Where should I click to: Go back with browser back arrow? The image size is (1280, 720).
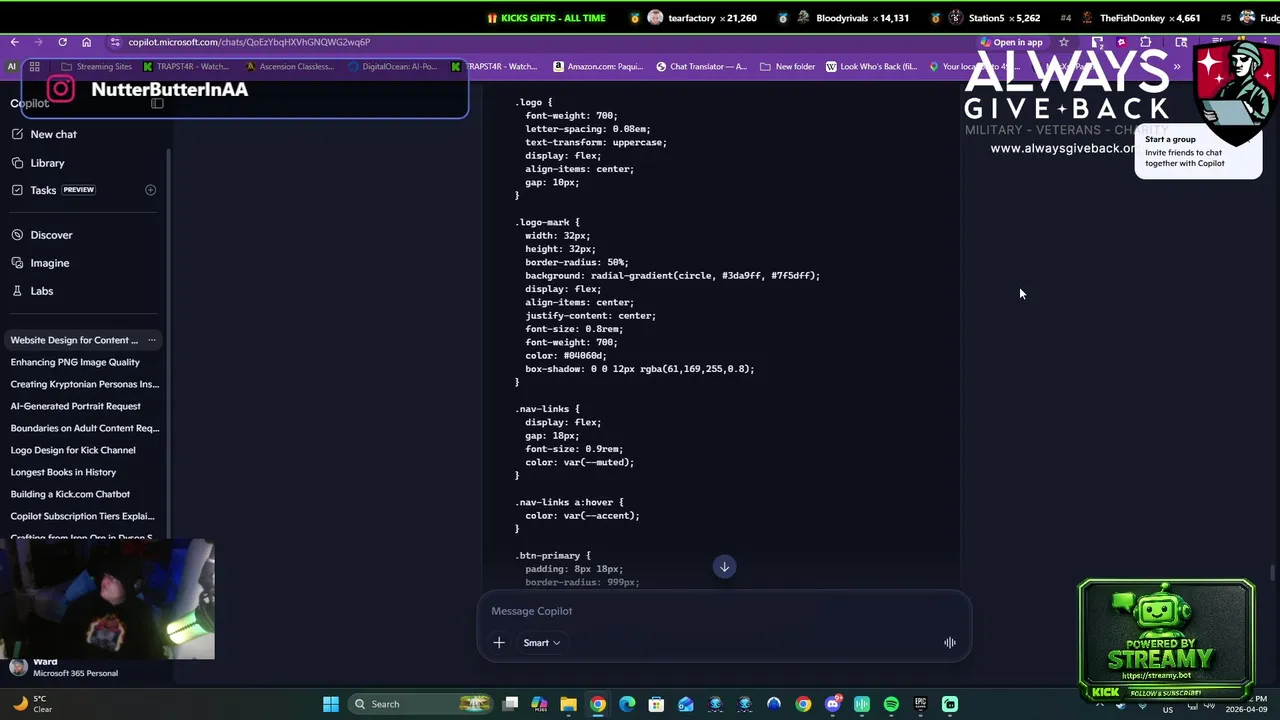click(14, 42)
